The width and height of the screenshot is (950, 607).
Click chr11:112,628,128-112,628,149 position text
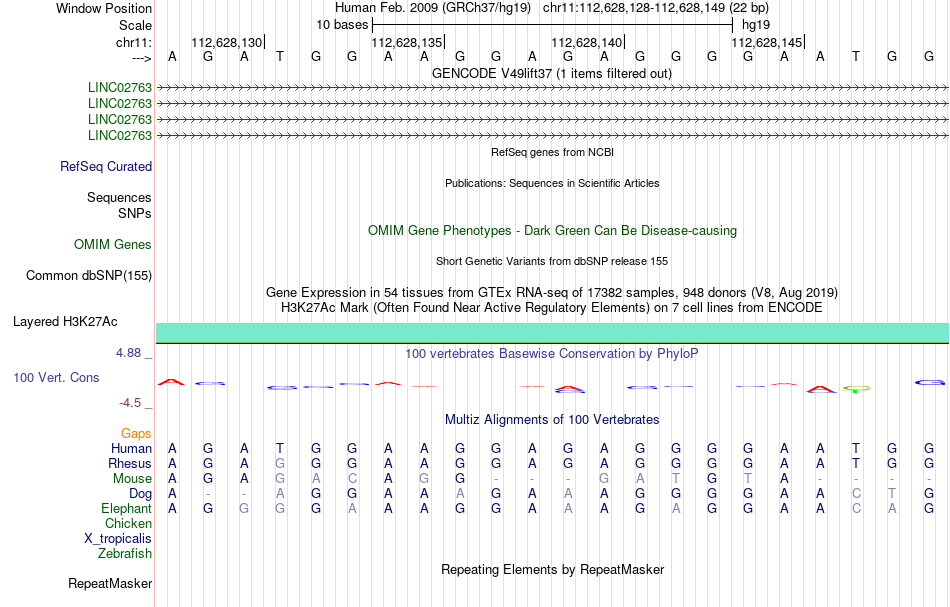click(x=656, y=8)
